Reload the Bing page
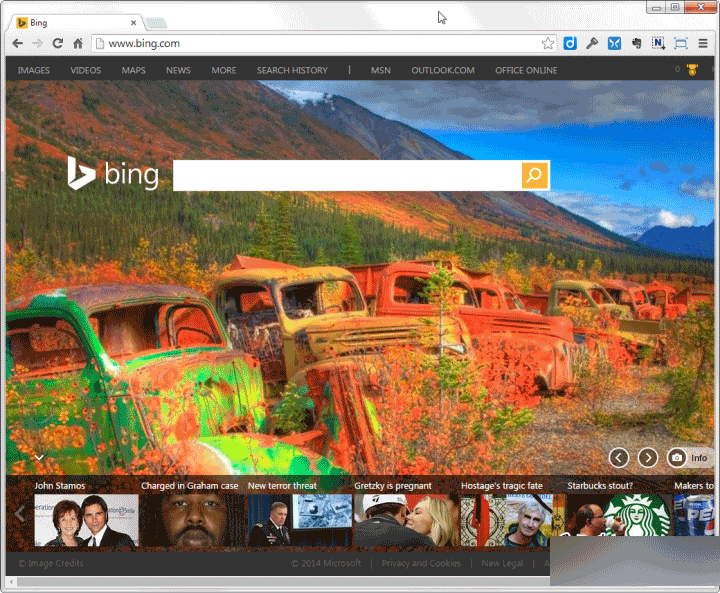Image resolution: width=720 pixels, height=593 pixels. click(x=57, y=44)
